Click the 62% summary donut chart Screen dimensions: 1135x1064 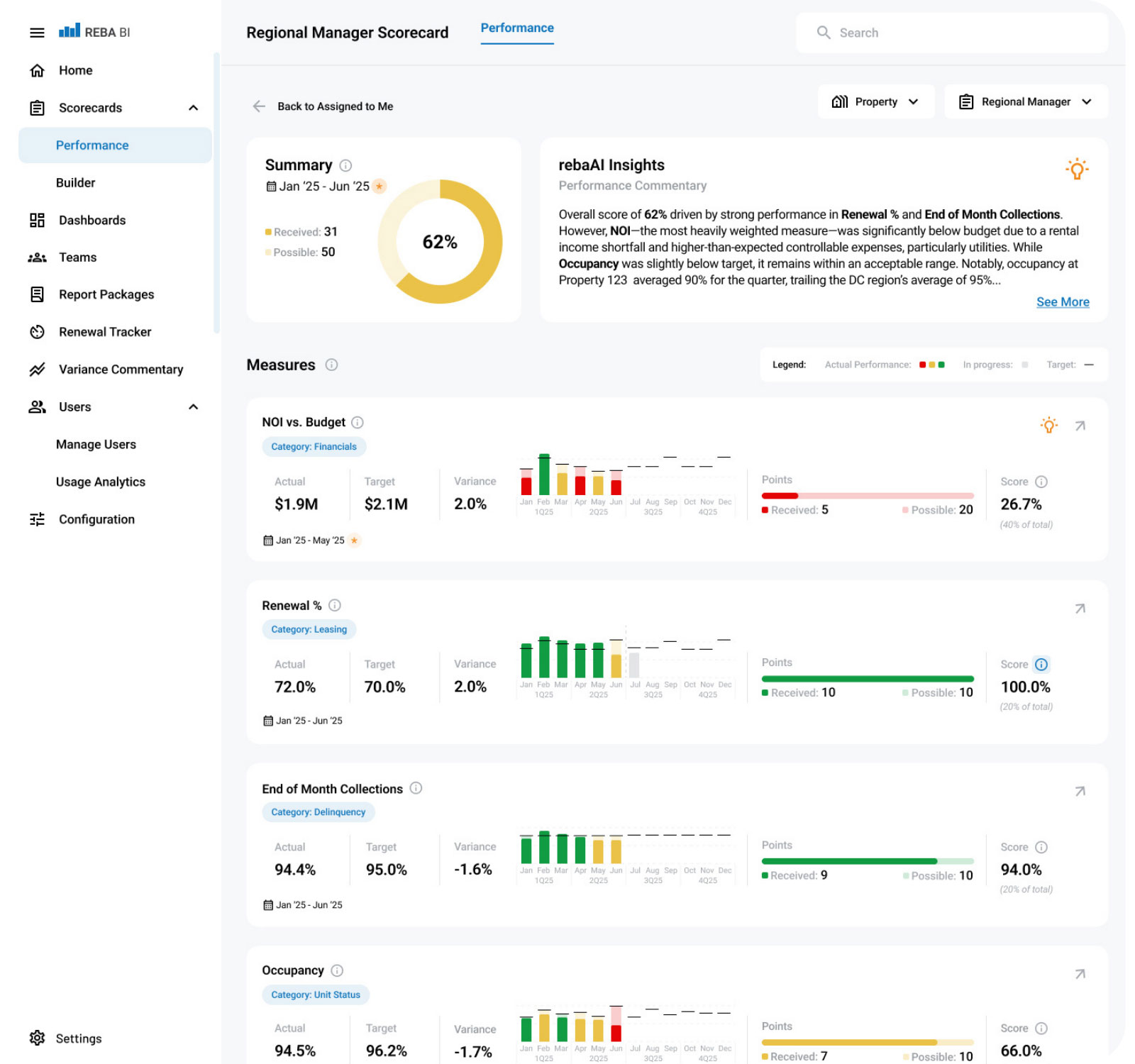pyautogui.click(x=440, y=241)
